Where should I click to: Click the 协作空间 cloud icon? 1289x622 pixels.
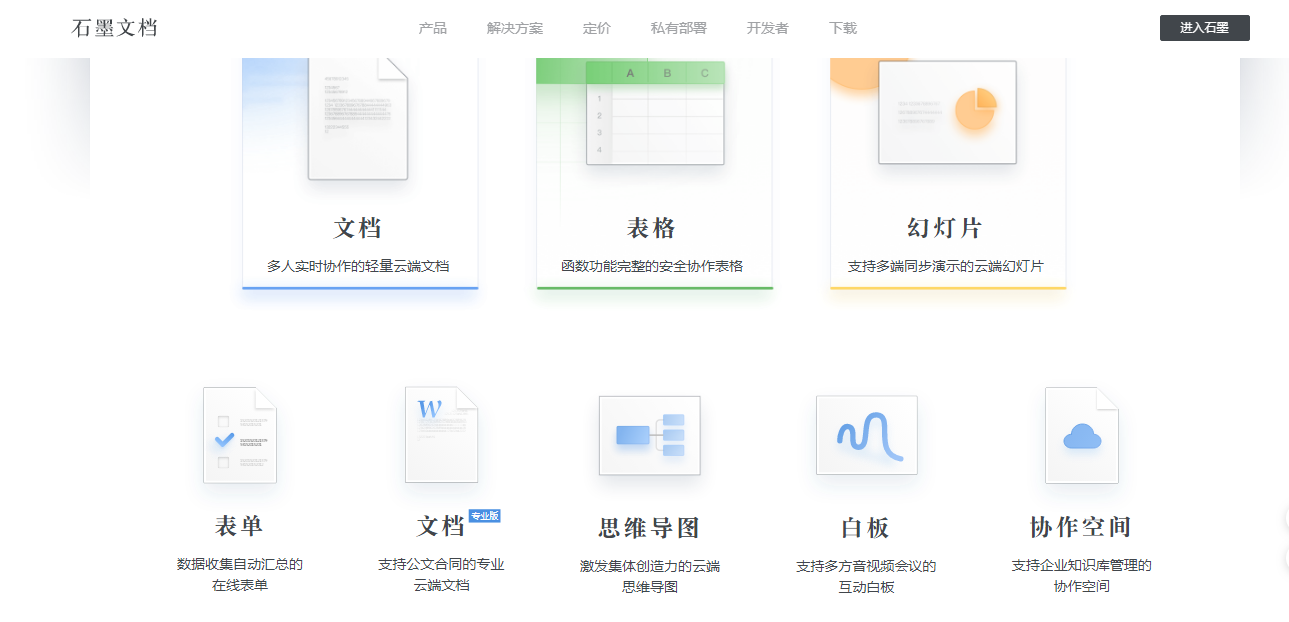[1082, 435]
